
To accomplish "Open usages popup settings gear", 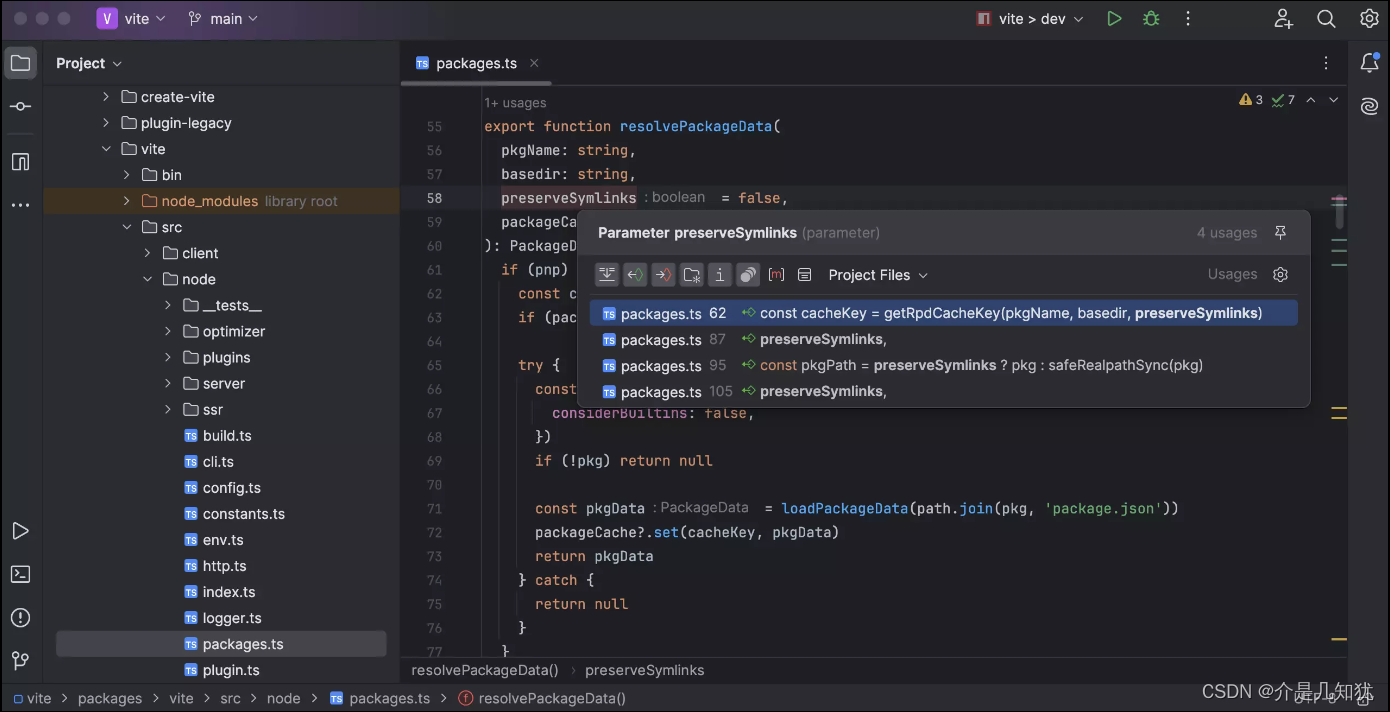I will click(1280, 275).
